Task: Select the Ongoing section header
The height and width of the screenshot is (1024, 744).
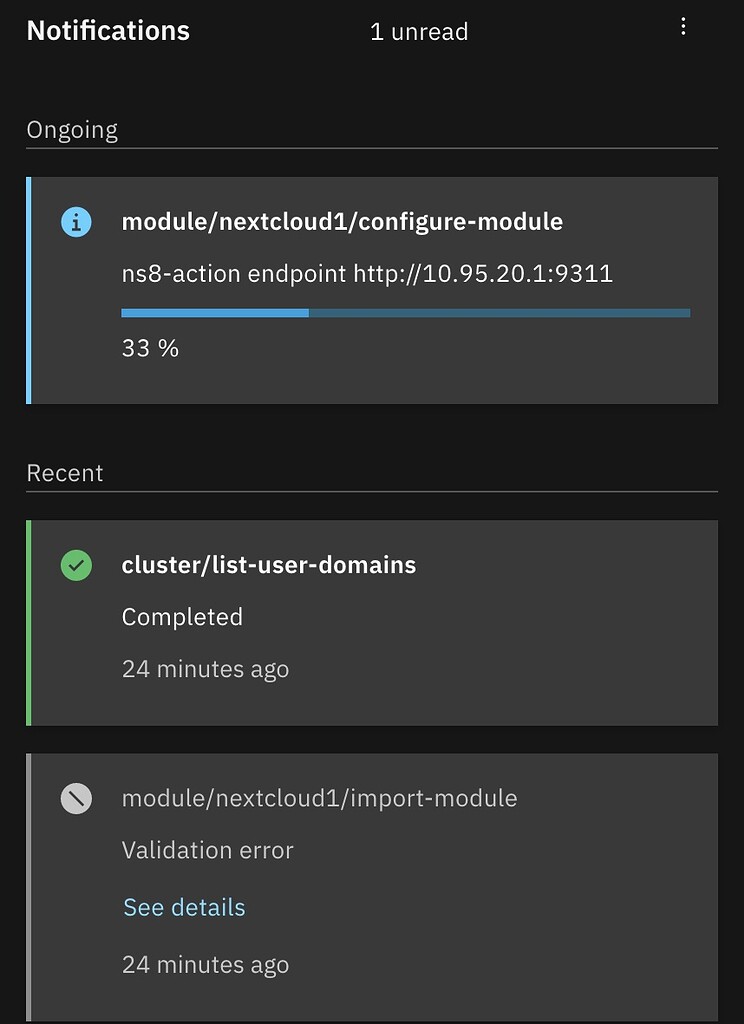Action: pyautogui.click(x=72, y=129)
